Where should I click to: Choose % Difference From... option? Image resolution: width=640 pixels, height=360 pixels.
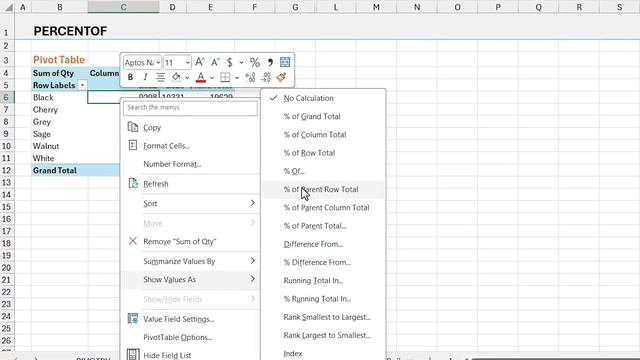317,262
